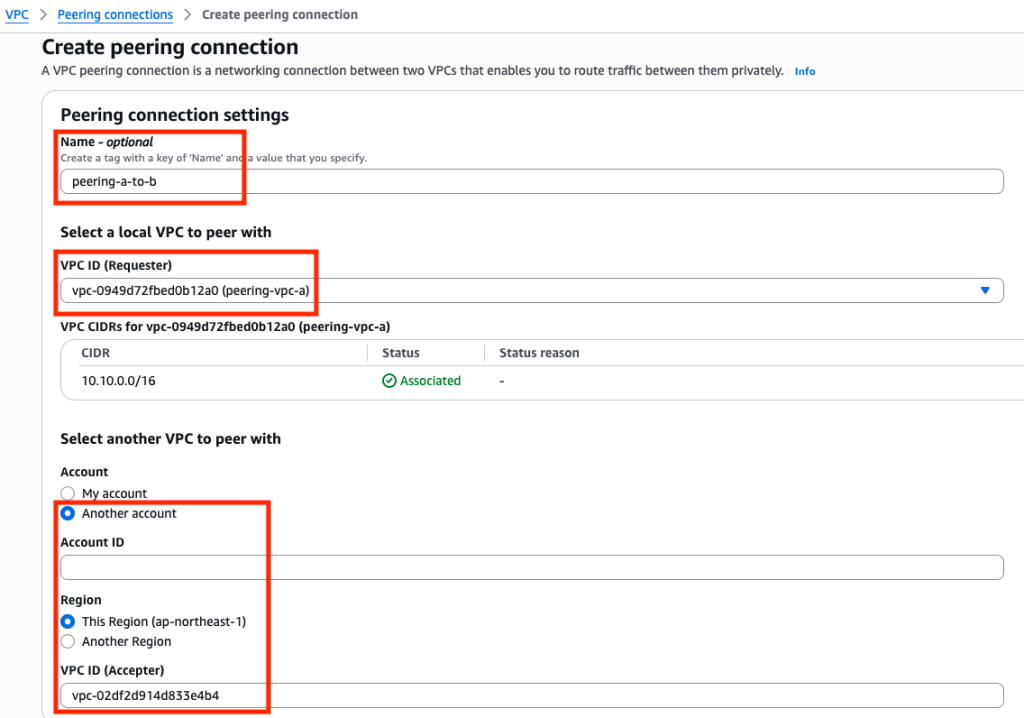Viewport: 1024px width, 718px height.
Task: Click the blue dropdown arrow for Requester VPC
Action: tap(985, 291)
